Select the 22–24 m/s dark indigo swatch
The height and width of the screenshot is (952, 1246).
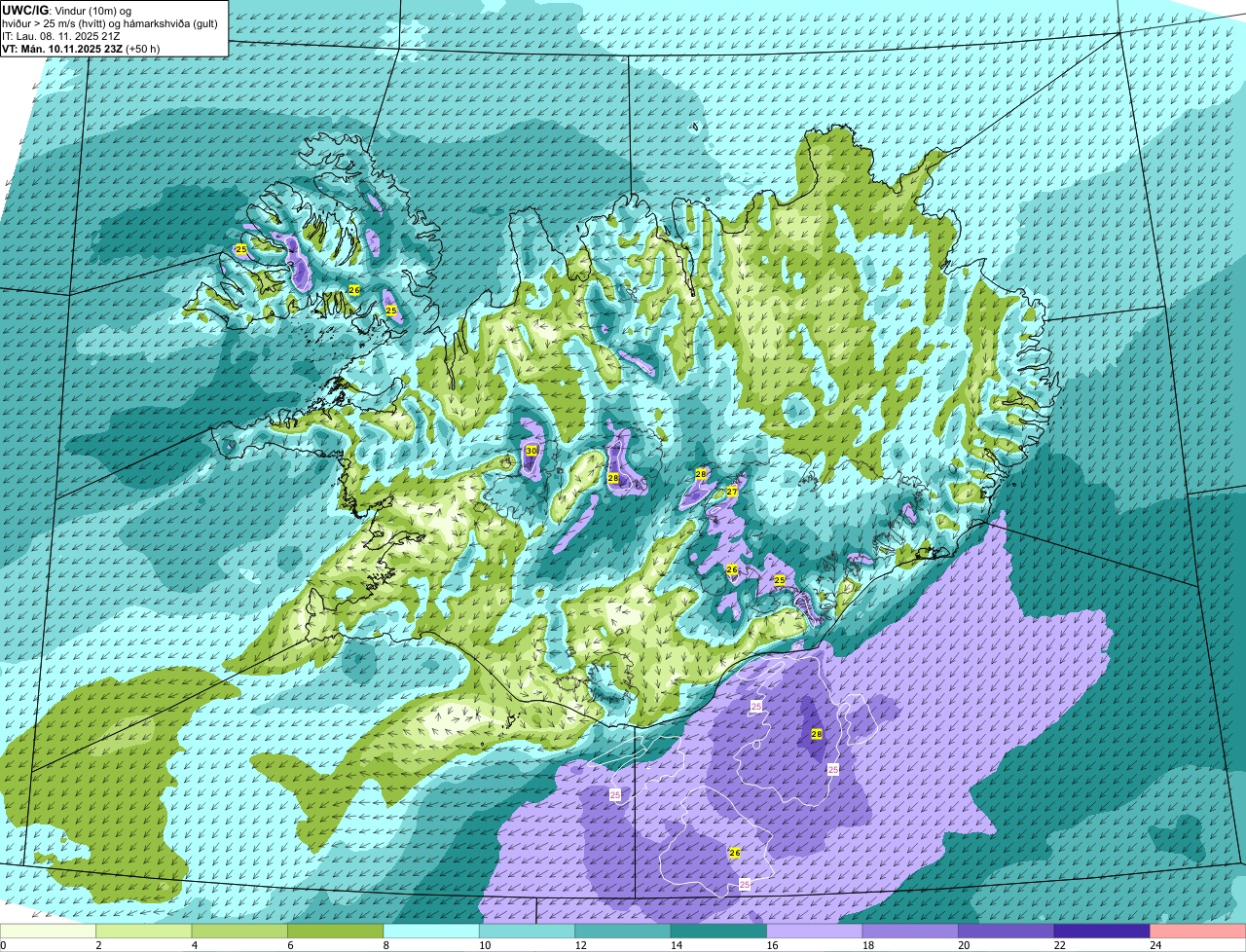(1102, 931)
